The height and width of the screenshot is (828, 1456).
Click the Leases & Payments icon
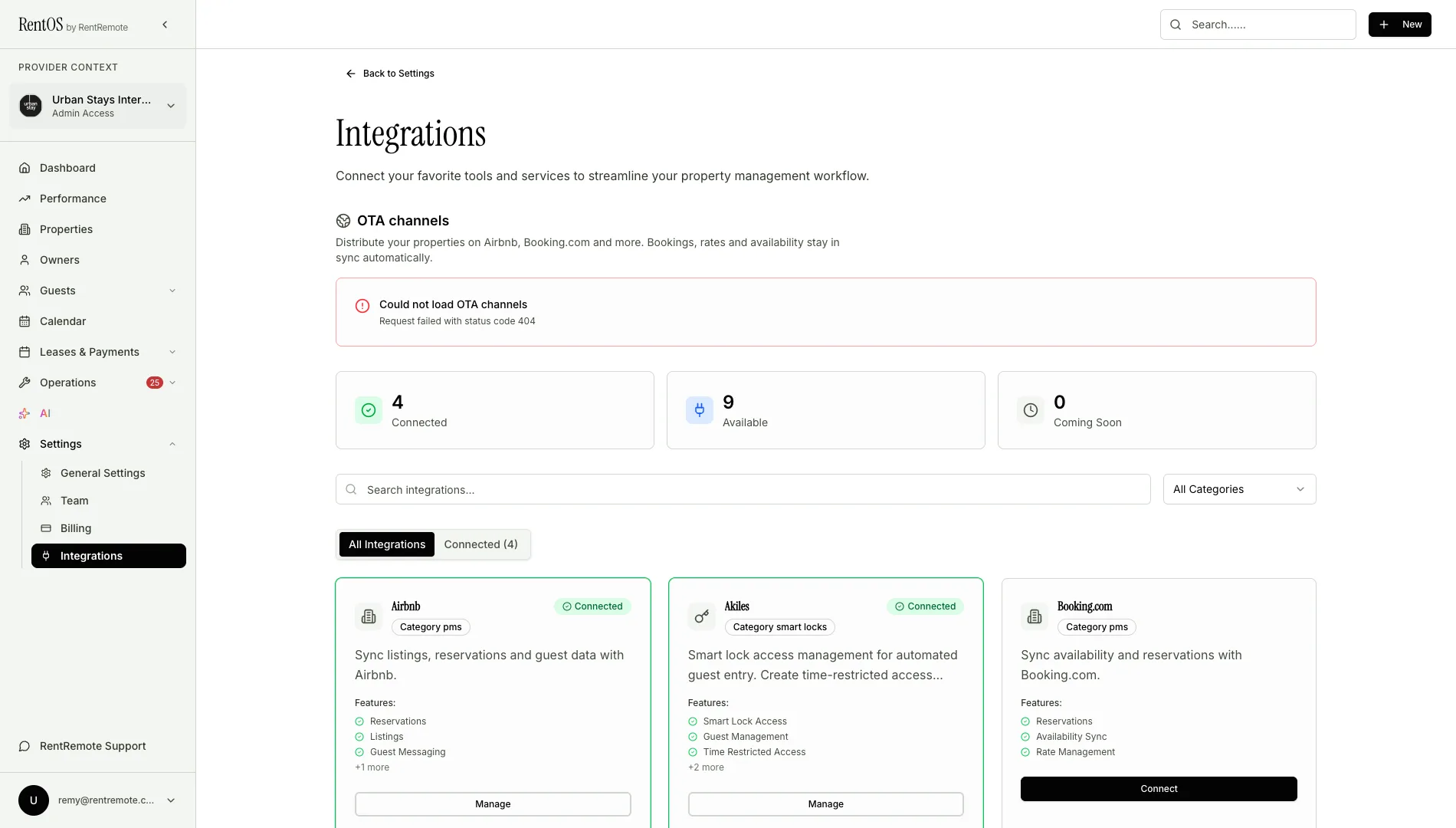click(25, 352)
